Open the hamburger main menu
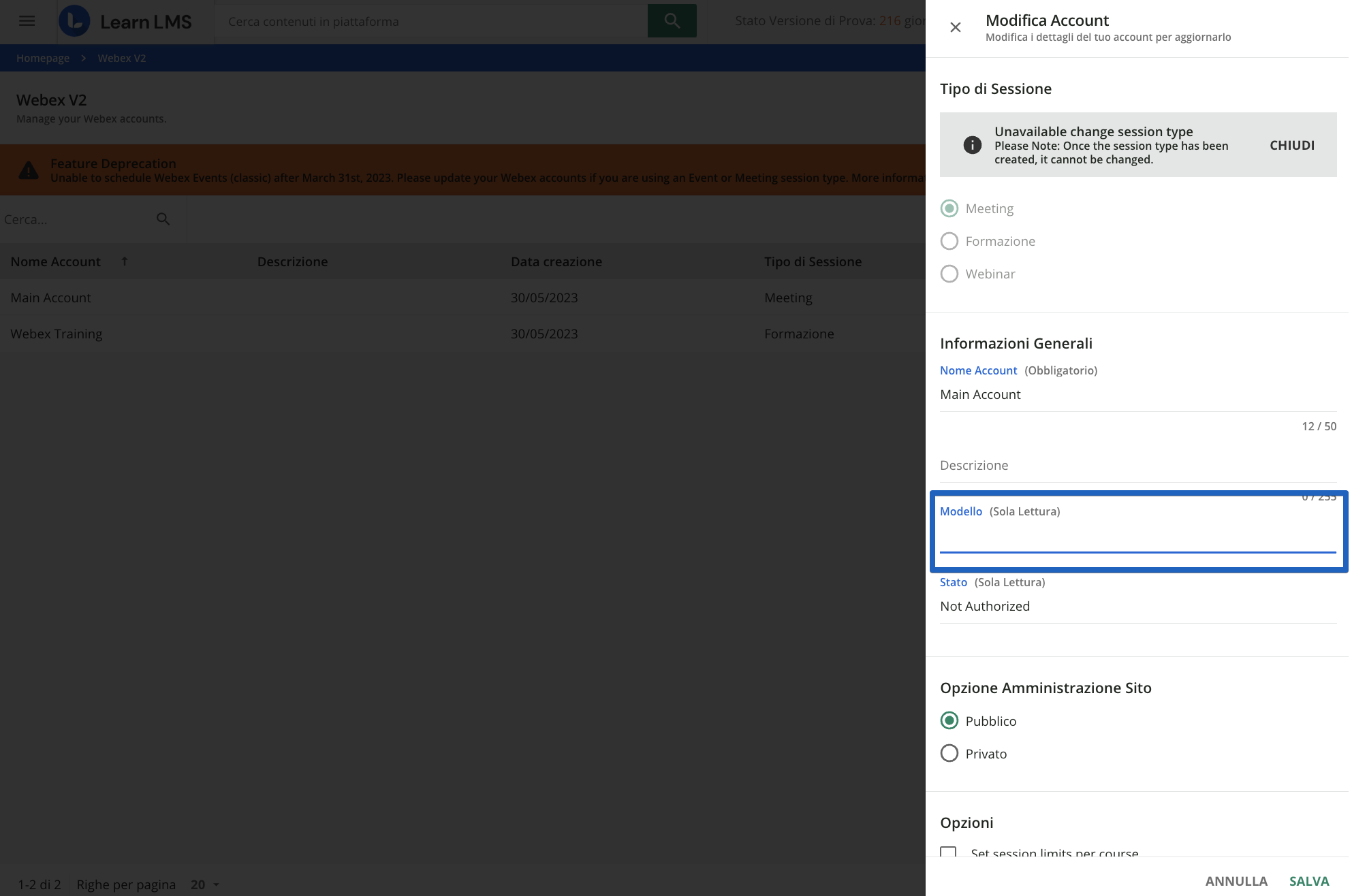Screen dimensions: 1352x896 (27, 20)
